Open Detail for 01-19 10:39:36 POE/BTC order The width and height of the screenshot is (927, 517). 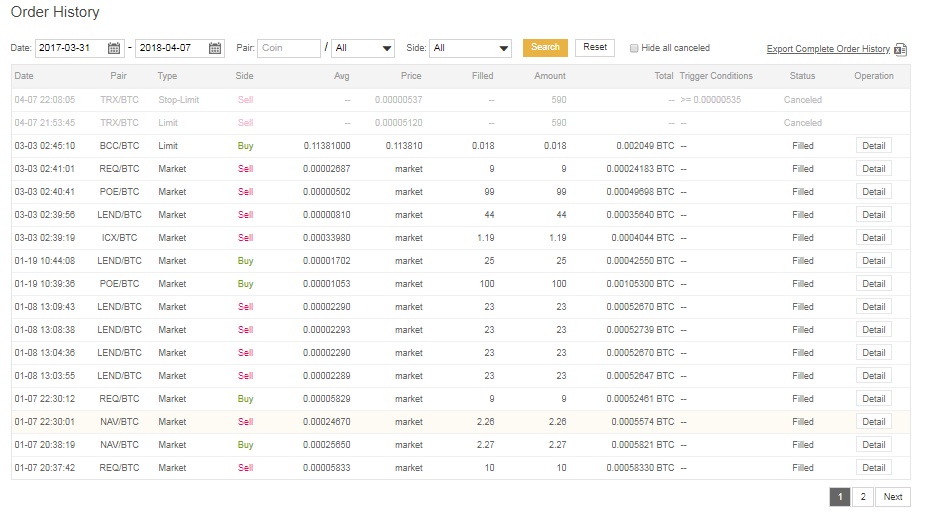tap(873, 284)
